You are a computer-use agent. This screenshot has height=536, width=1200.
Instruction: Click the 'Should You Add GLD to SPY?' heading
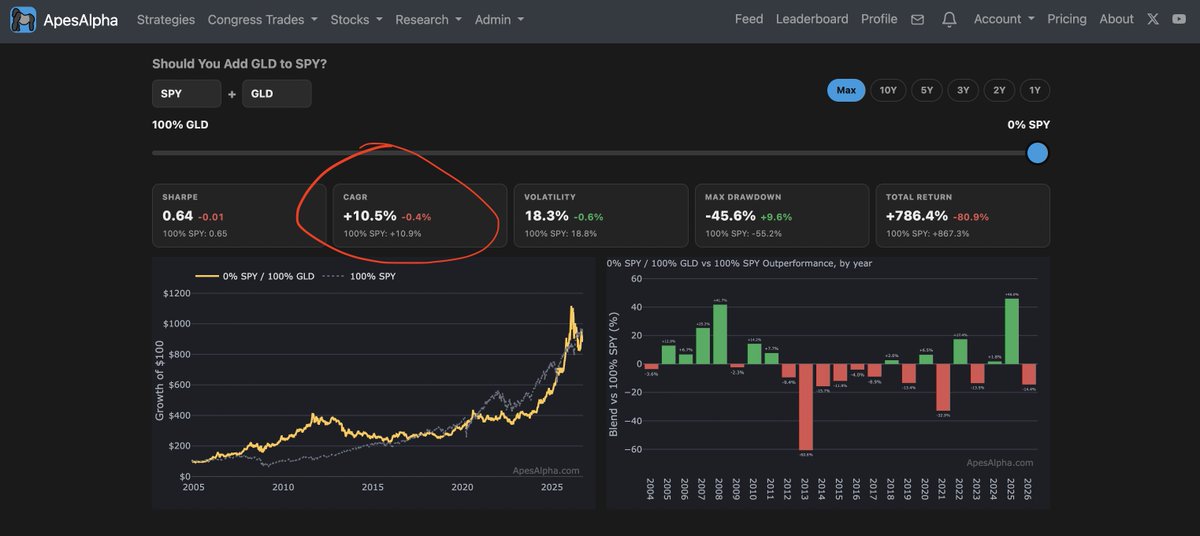coord(239,64)
